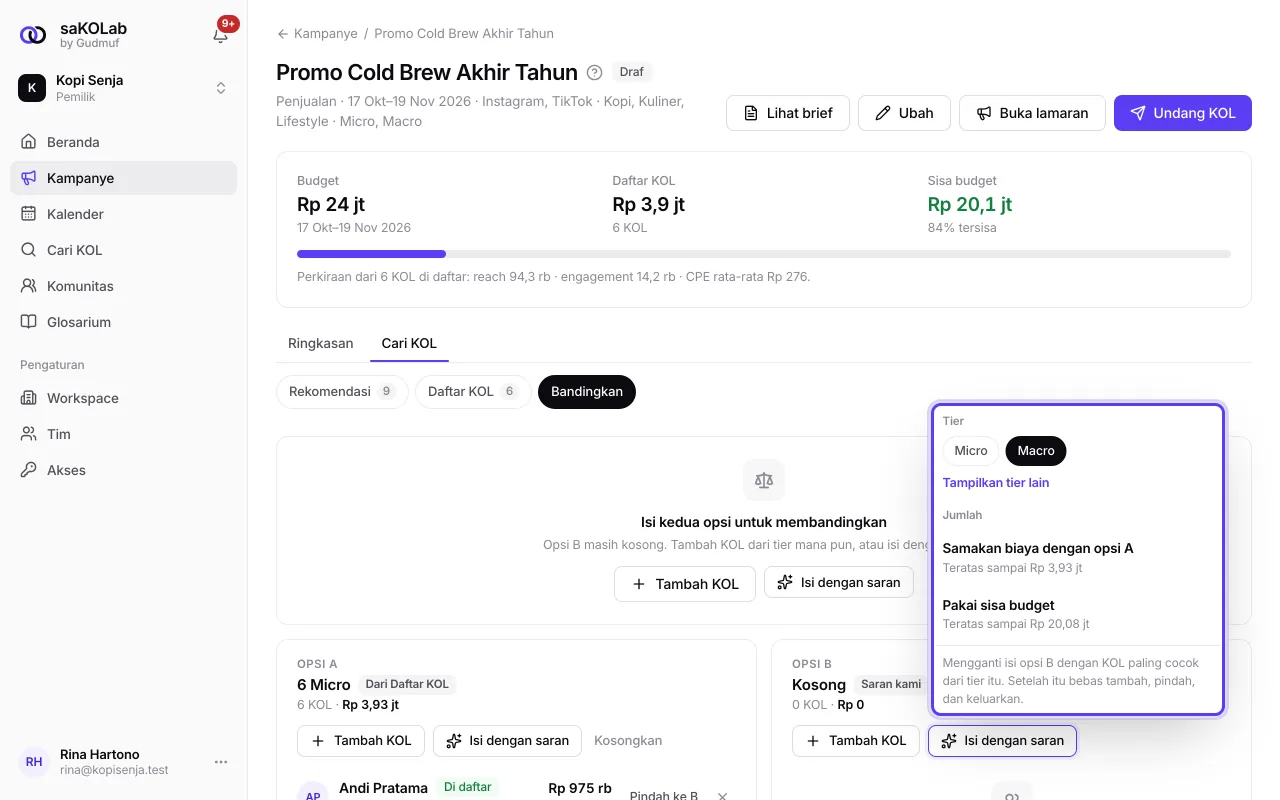Open Kampanye in sidebar
Screen dimensions: 1280x800
coord(123,178)
